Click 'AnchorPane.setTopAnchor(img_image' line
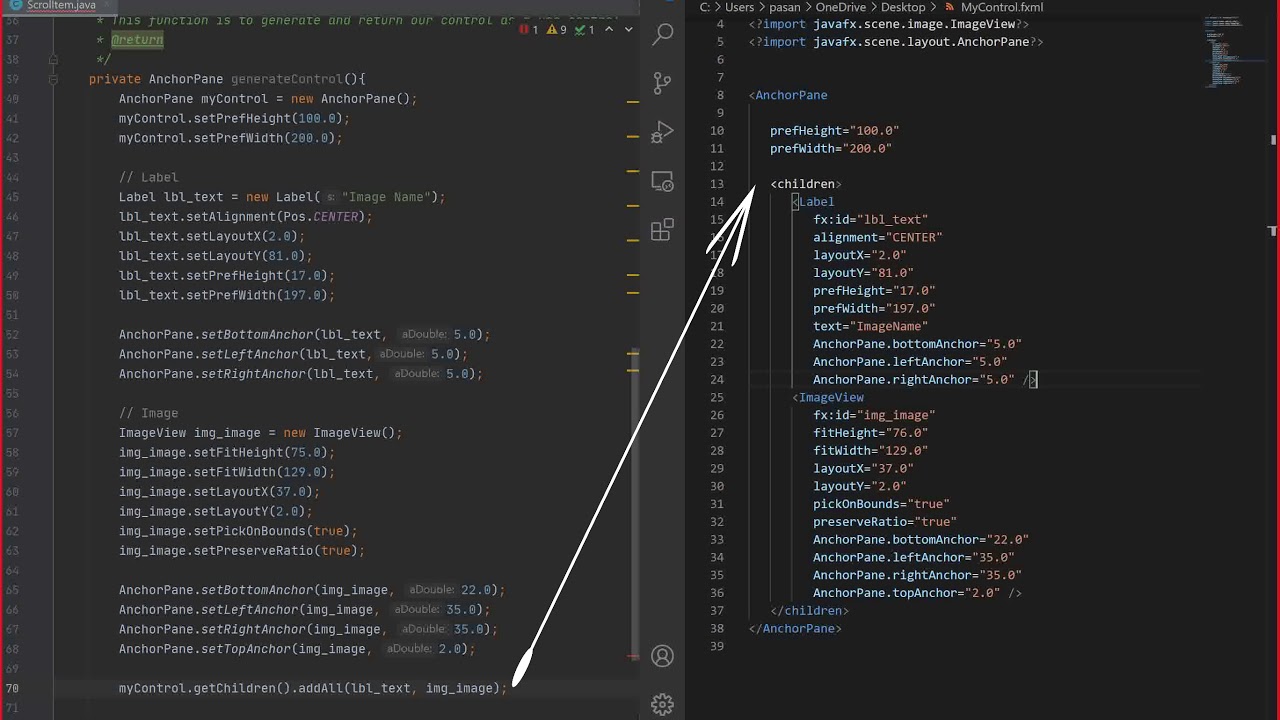1280x720 pixels. pyautogui.click(x=296, y=649)
